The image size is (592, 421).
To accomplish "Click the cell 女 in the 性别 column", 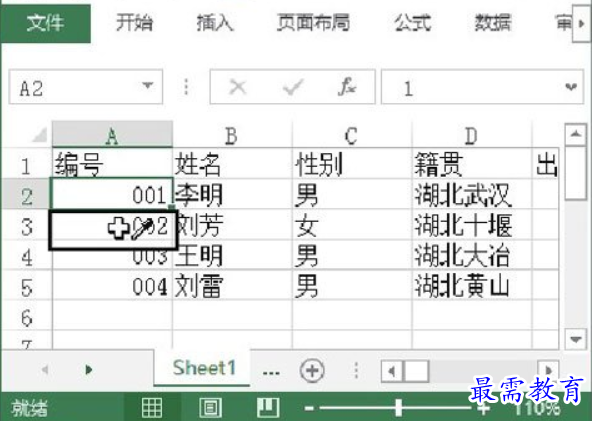I will click(352, 225).
